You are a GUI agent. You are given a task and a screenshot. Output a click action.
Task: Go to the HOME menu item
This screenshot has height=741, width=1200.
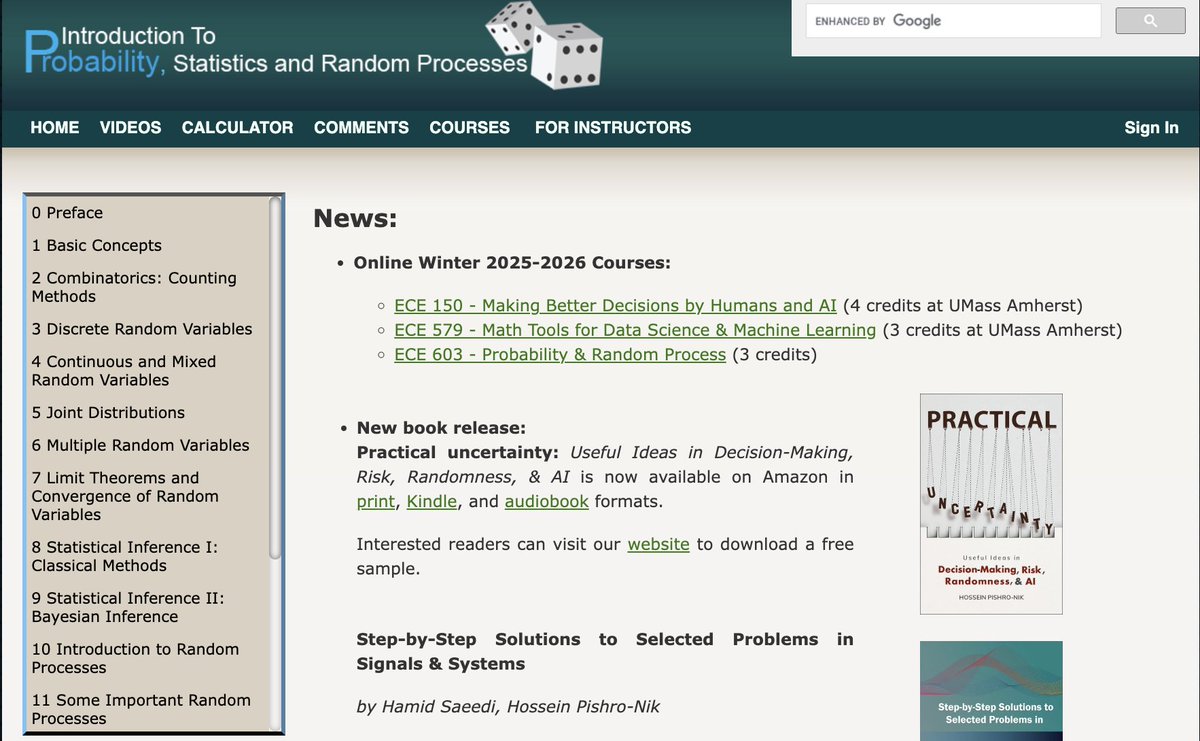[x=55, y=127]
